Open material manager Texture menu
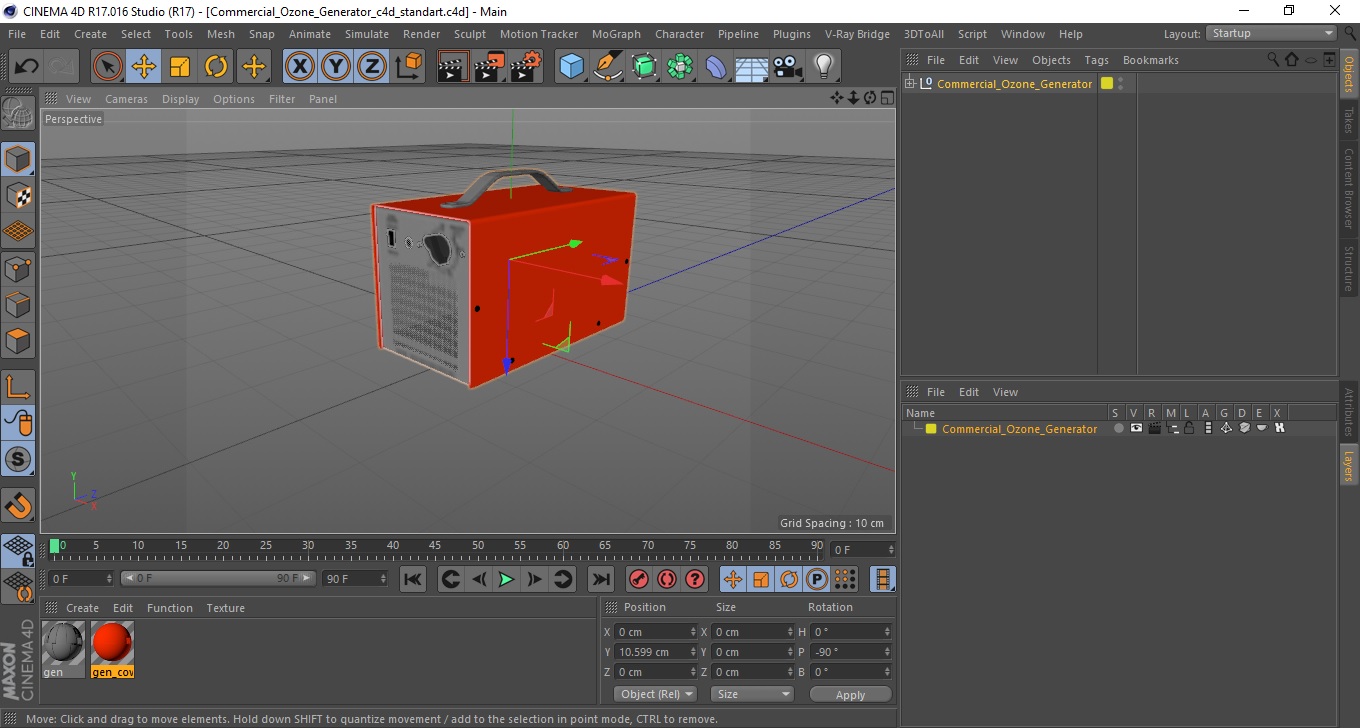Image resolution: width=1360 pixels, height=728 pixels. point(225,608)
